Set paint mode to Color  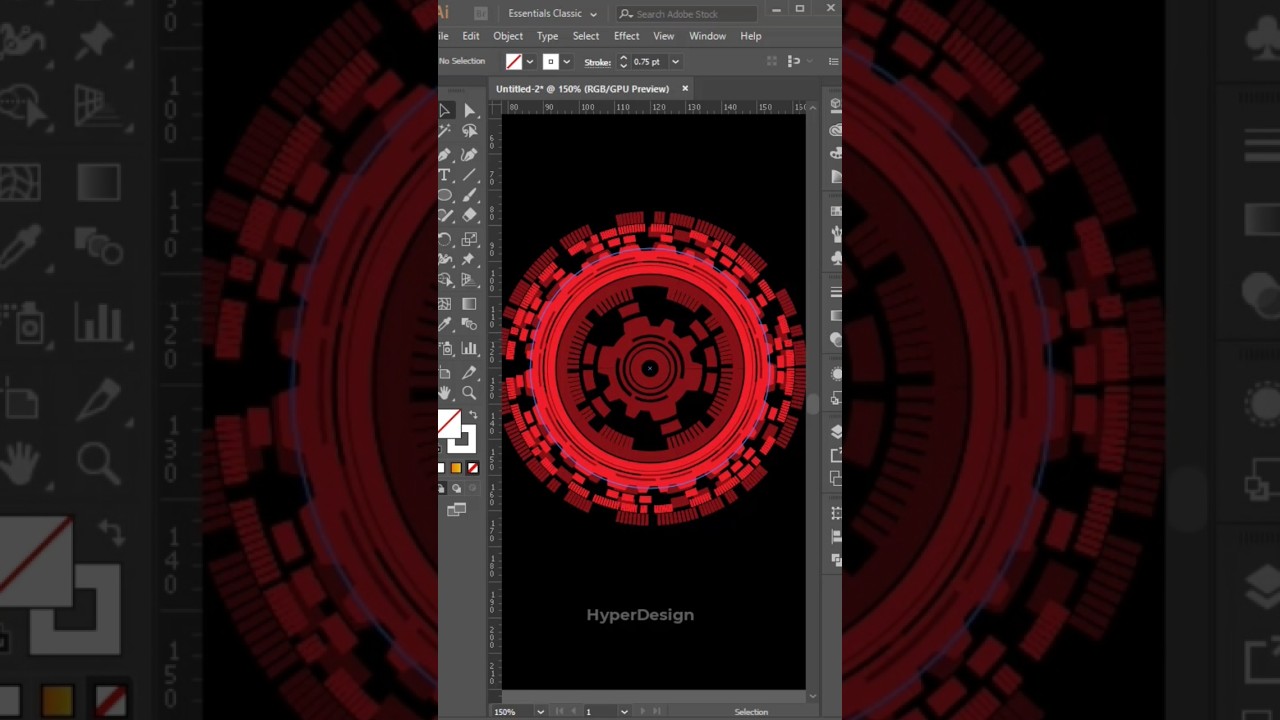pyautogui.click(x=441, y=468)
